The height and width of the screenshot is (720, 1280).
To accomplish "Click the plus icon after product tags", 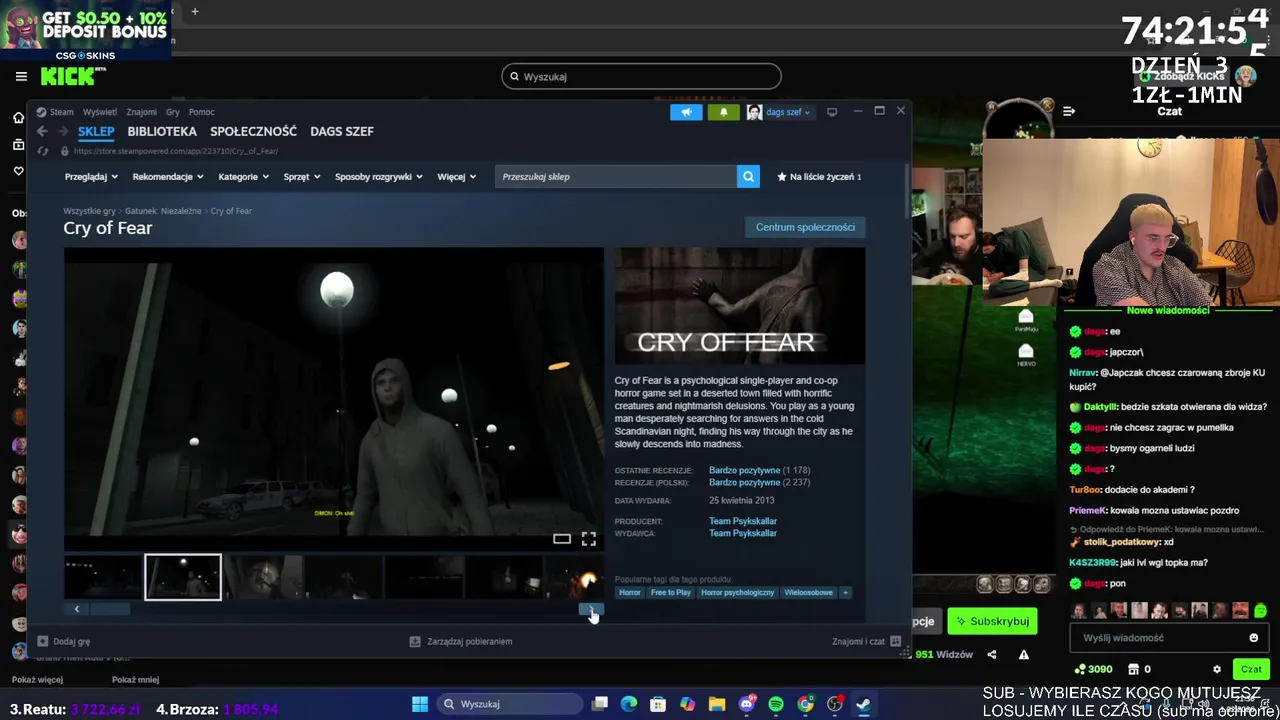I will click(845, 593).
